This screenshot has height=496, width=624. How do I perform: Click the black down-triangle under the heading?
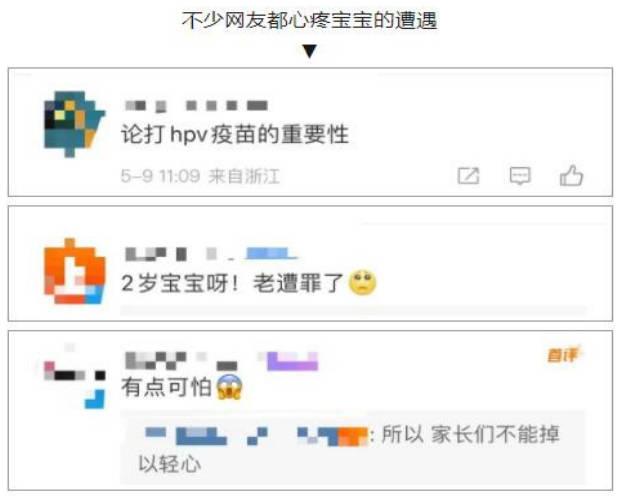(x=310, y=51)
